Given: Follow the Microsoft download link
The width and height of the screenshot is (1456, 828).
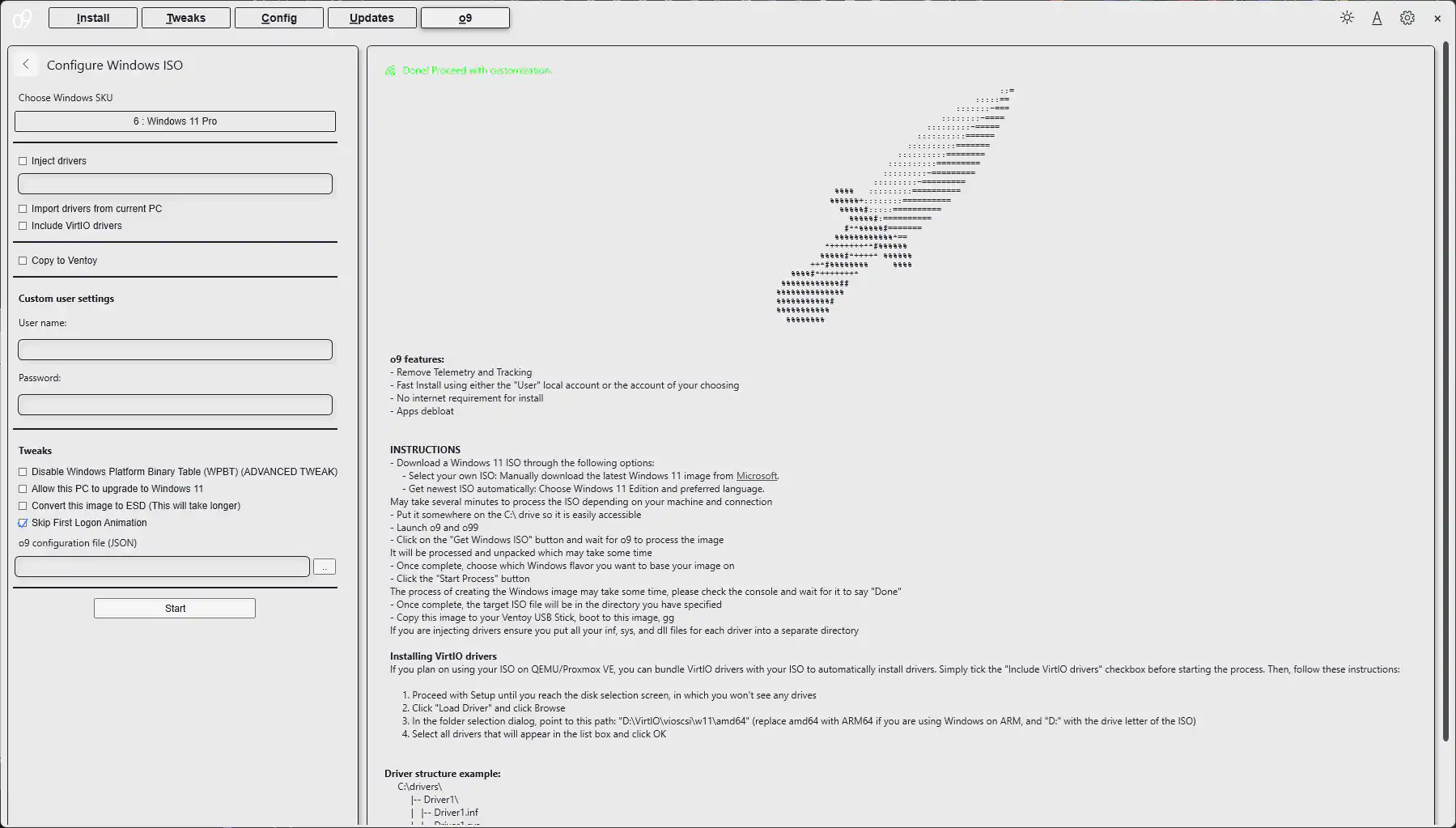Looking at the screenshot, I should (x=756, y=476).
